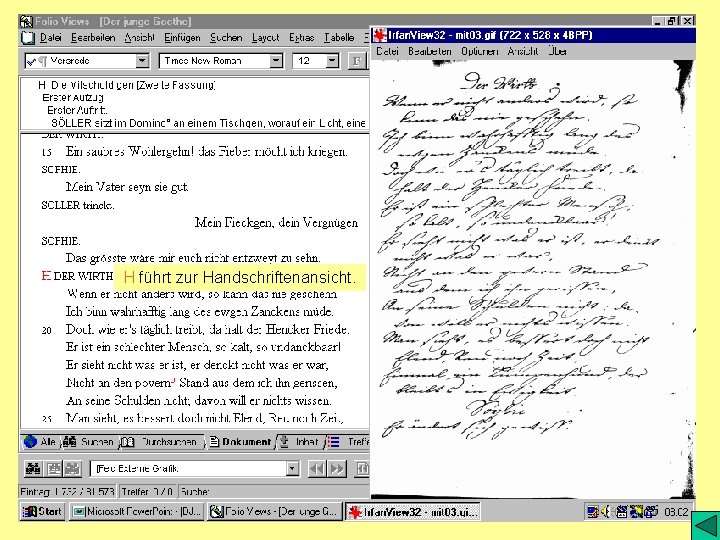Viewport: 720px width, 540px height.
Task: Switch to IrfanView32 mit03 in the taskbar
Action: 413,512
